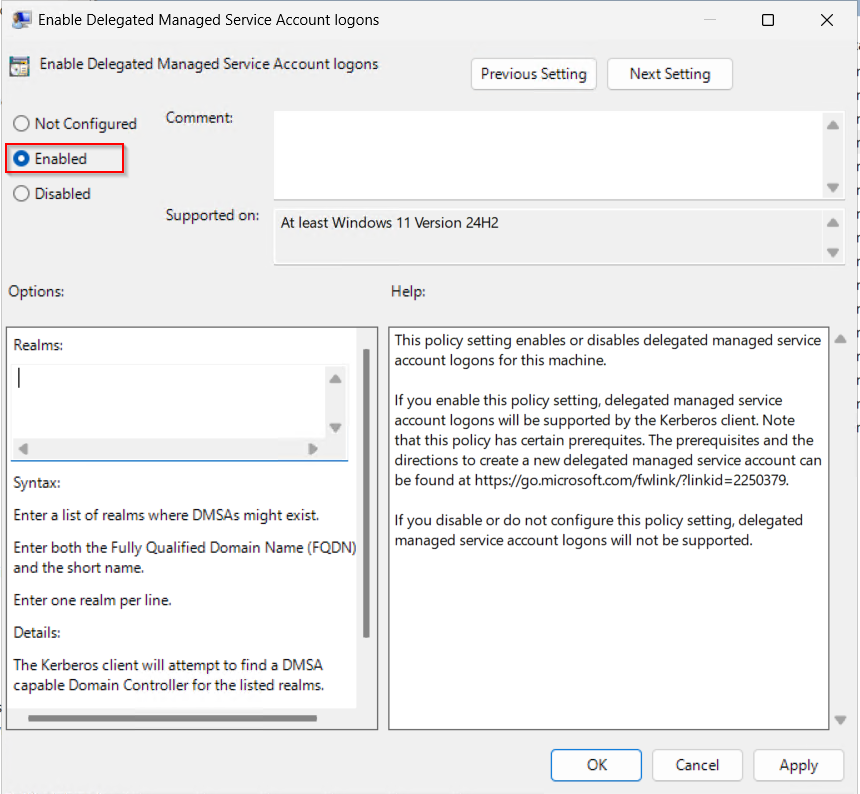Click the scroll up arrow in the Help pane
860x794 pixels.
(840, 338)
